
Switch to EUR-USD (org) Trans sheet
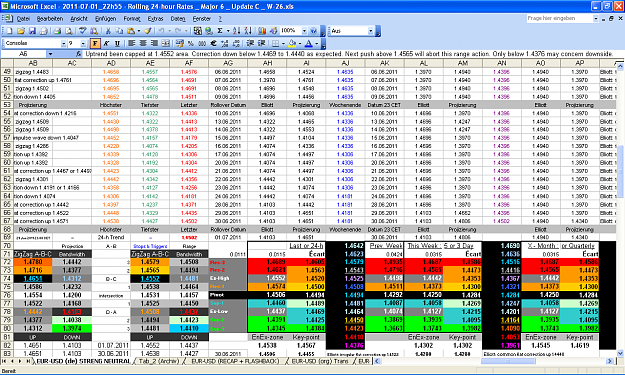point(320,361)
